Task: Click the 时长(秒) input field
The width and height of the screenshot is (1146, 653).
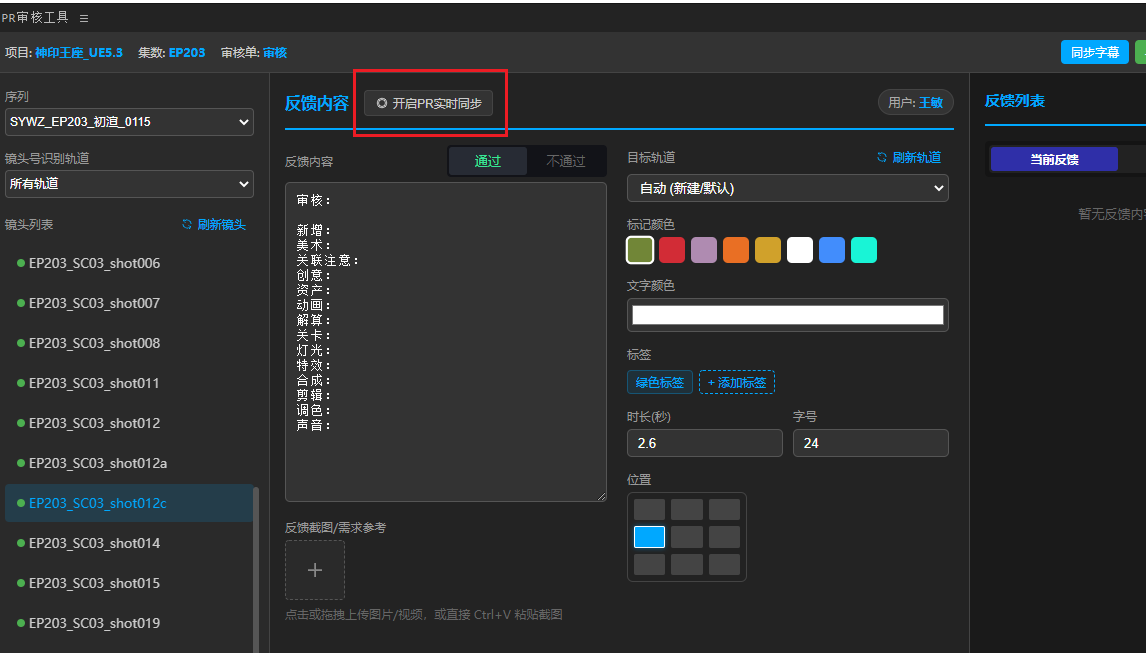Action: coord(704,443)
